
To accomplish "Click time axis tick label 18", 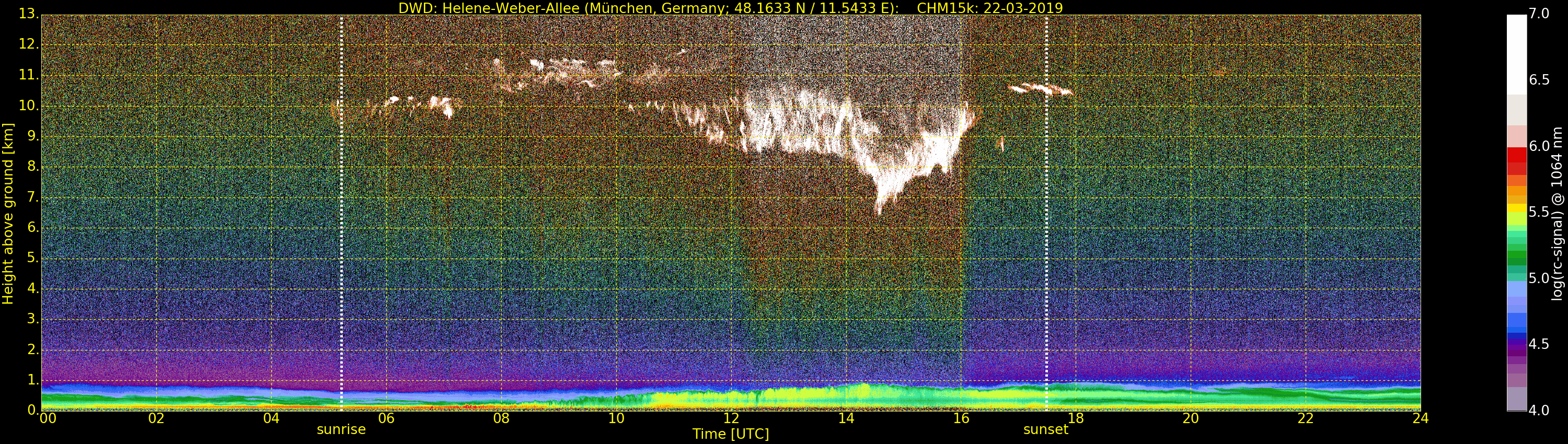I will (x=1076, y=418).
